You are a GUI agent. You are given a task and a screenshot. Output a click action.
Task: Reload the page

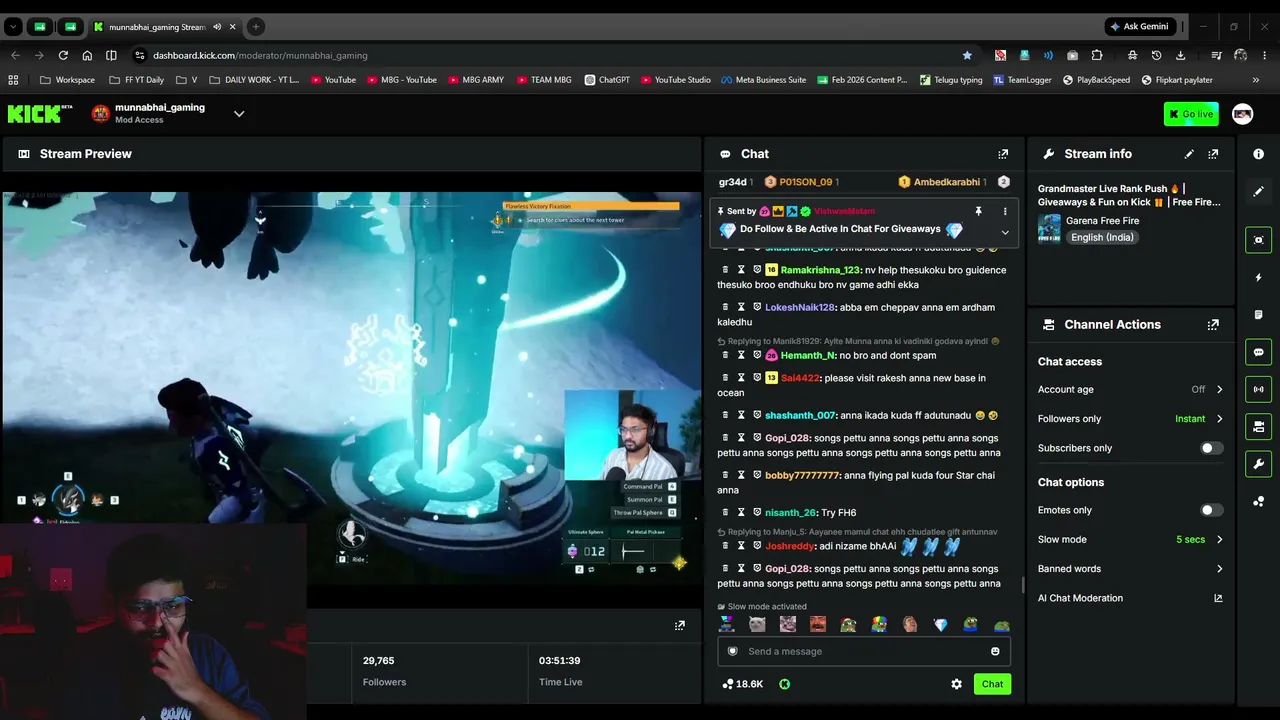point(63,55)
